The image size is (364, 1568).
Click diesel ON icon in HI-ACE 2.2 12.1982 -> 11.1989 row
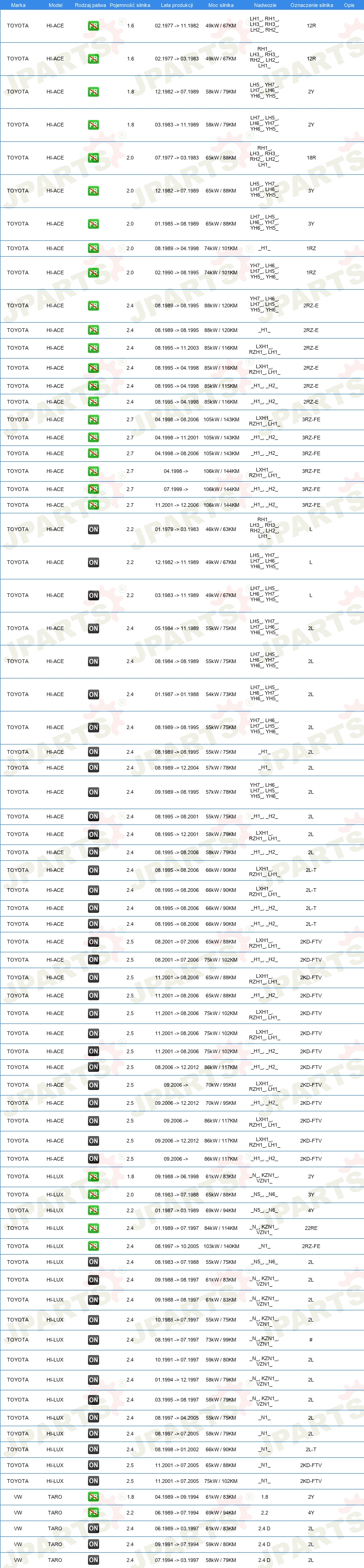click(x=93, y=563)
